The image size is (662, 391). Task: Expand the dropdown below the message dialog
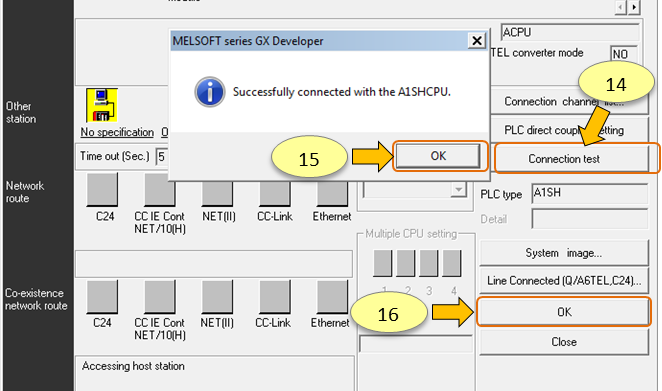(x=458, y=190)
